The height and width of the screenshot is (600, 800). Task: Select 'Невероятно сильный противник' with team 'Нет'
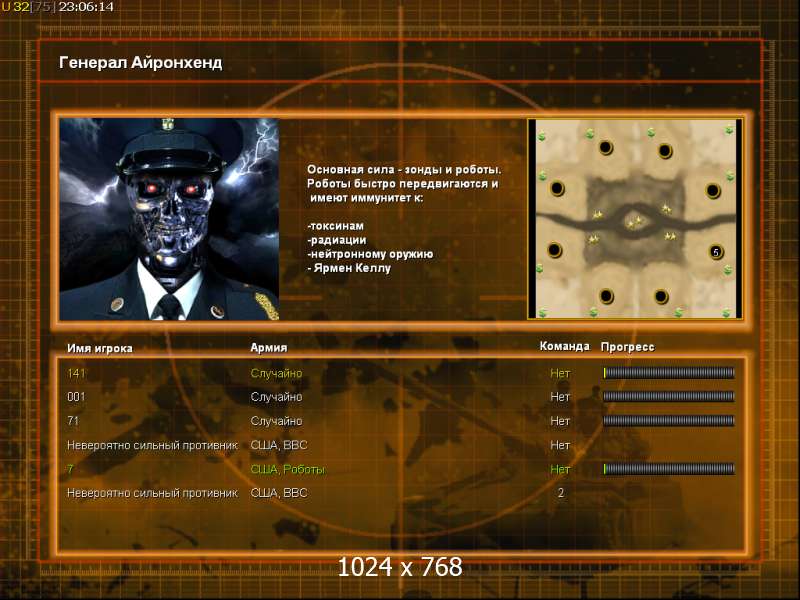point(152,445)
